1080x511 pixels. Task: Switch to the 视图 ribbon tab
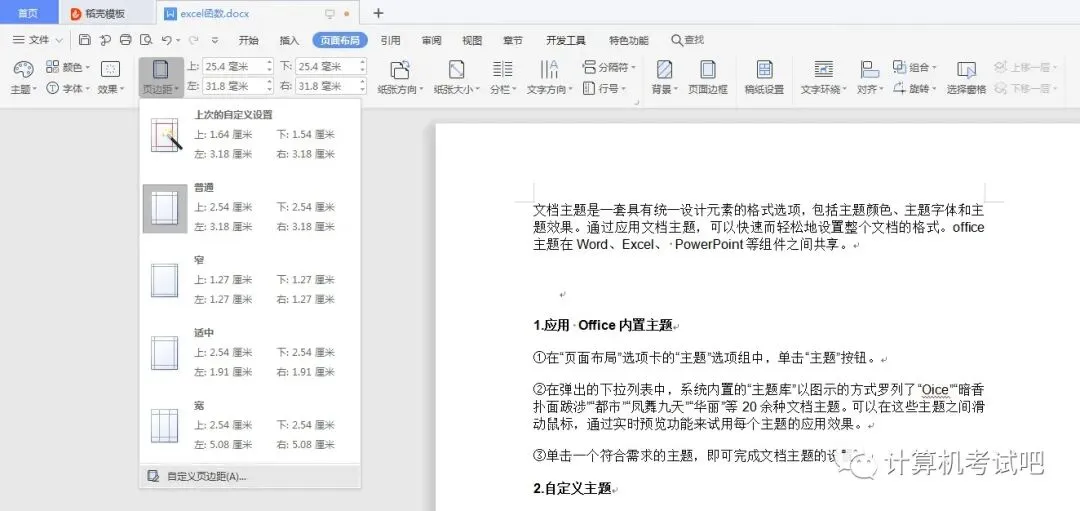coord(472,40)
